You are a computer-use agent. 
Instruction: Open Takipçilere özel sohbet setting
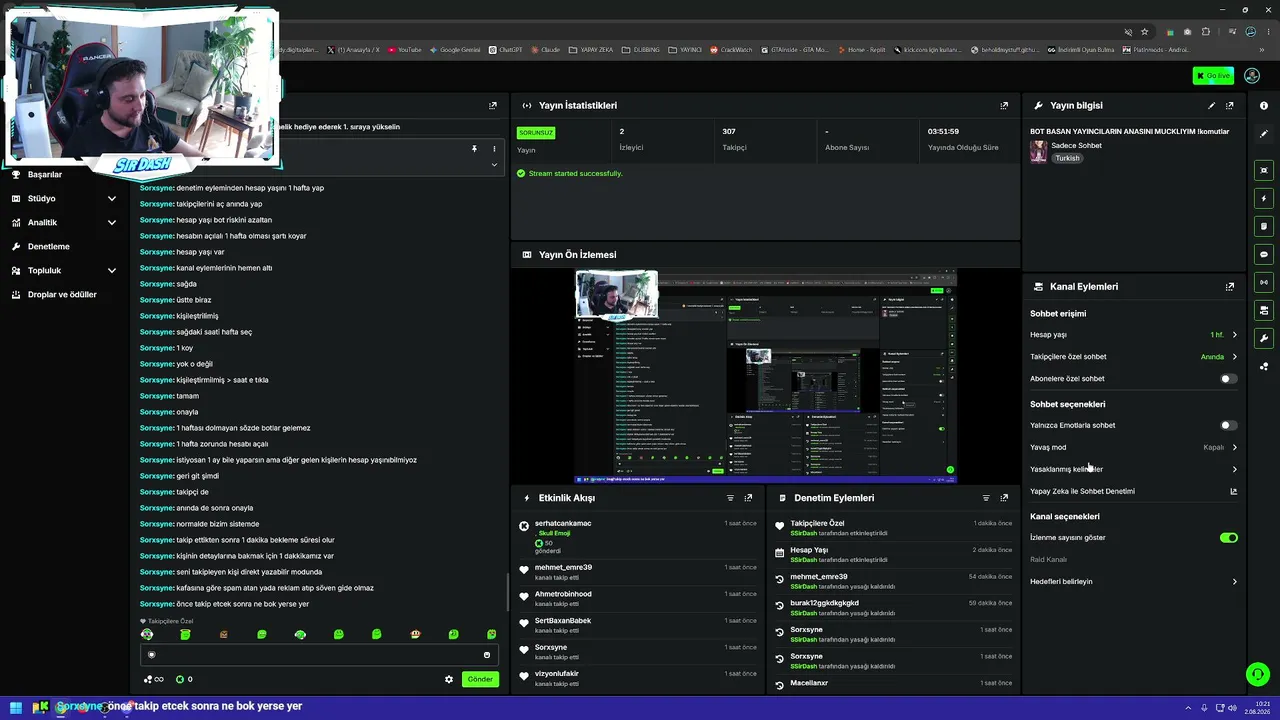click(1133, 357)
